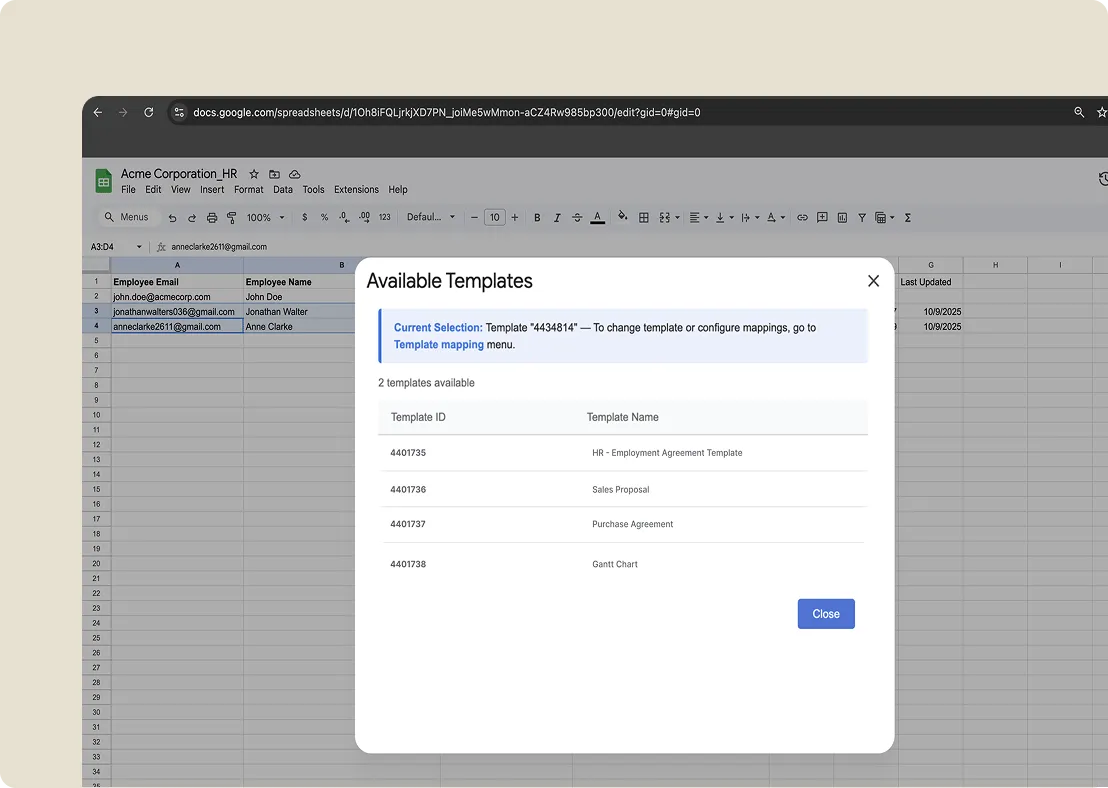Click the Menus search box
The image size is (1108, 788).
click(x=127, y=217)
